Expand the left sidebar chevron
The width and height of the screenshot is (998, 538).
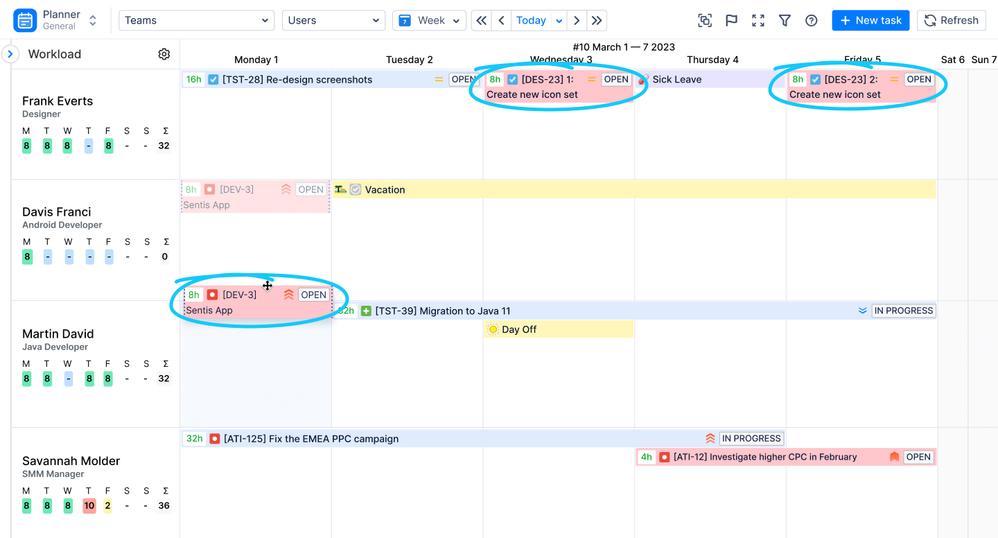point(10,54)
